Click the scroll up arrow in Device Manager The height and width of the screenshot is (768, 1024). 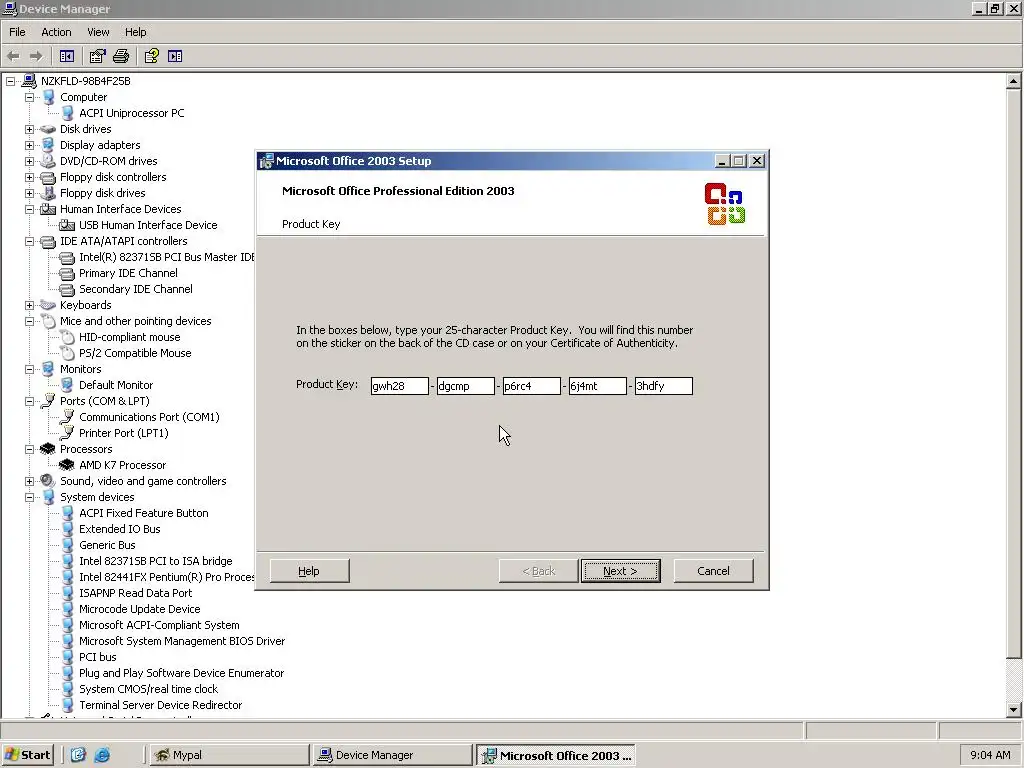(x=1014, y=82)
